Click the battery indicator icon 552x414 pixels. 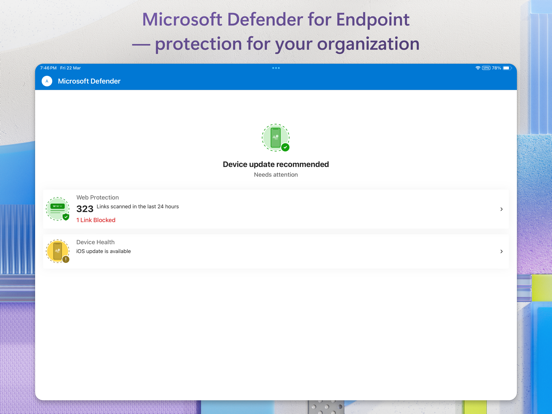click(507, 68)
